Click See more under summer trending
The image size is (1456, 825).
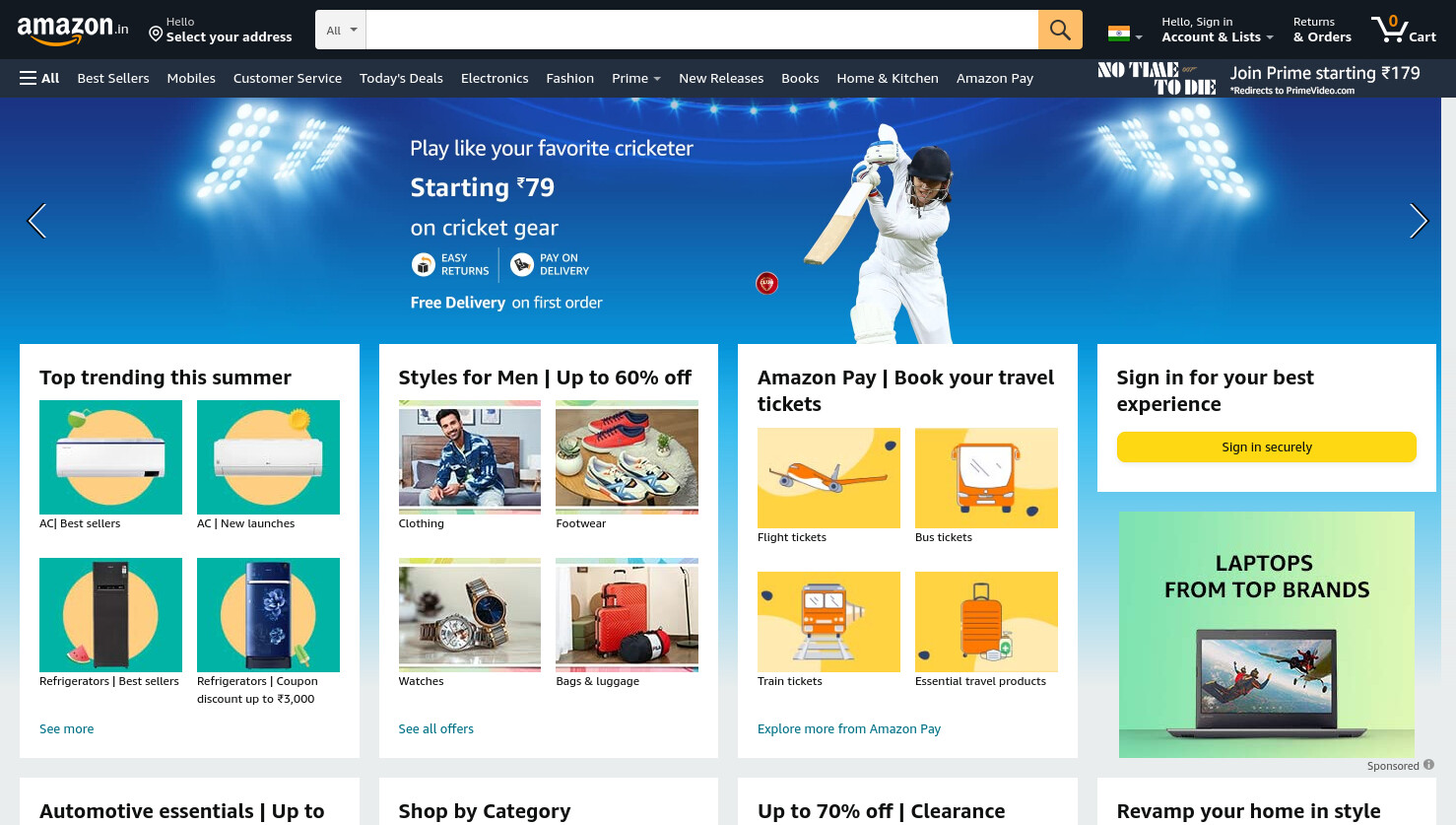(67, 728)
